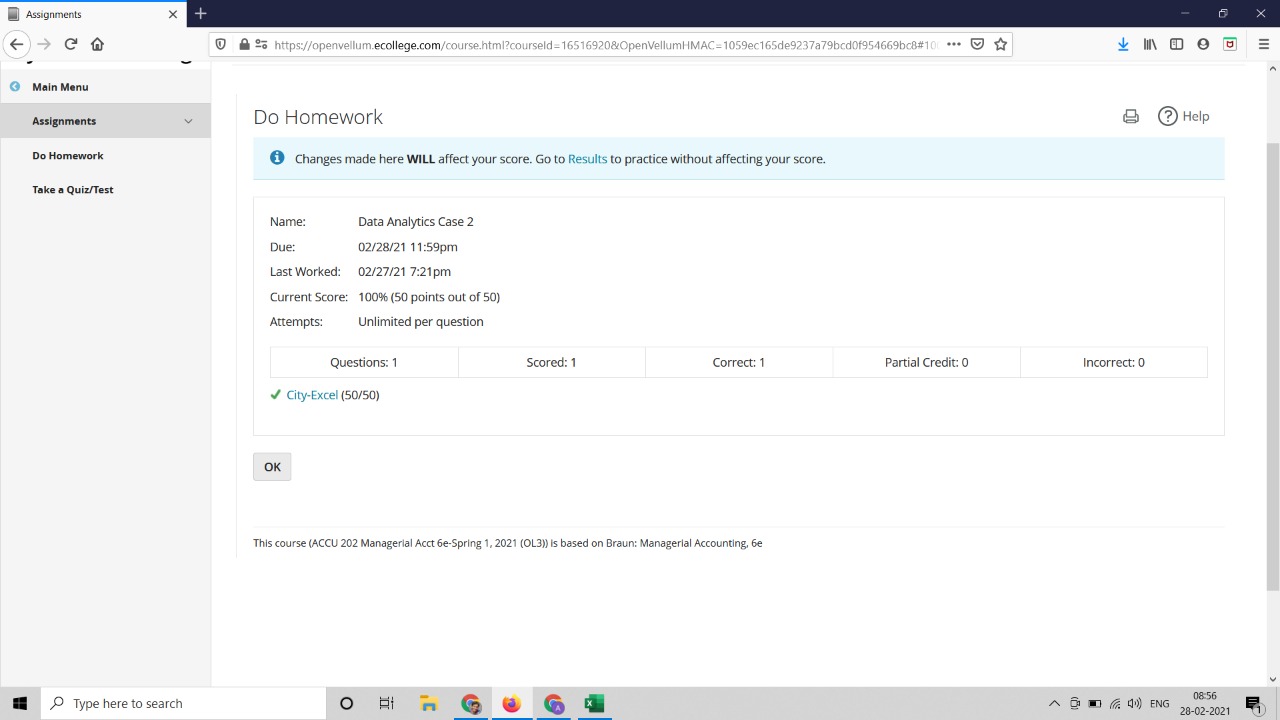Viewport: 1280px width, 720px height.
Task: Show hidden system tray icons
Action: 1054,703
